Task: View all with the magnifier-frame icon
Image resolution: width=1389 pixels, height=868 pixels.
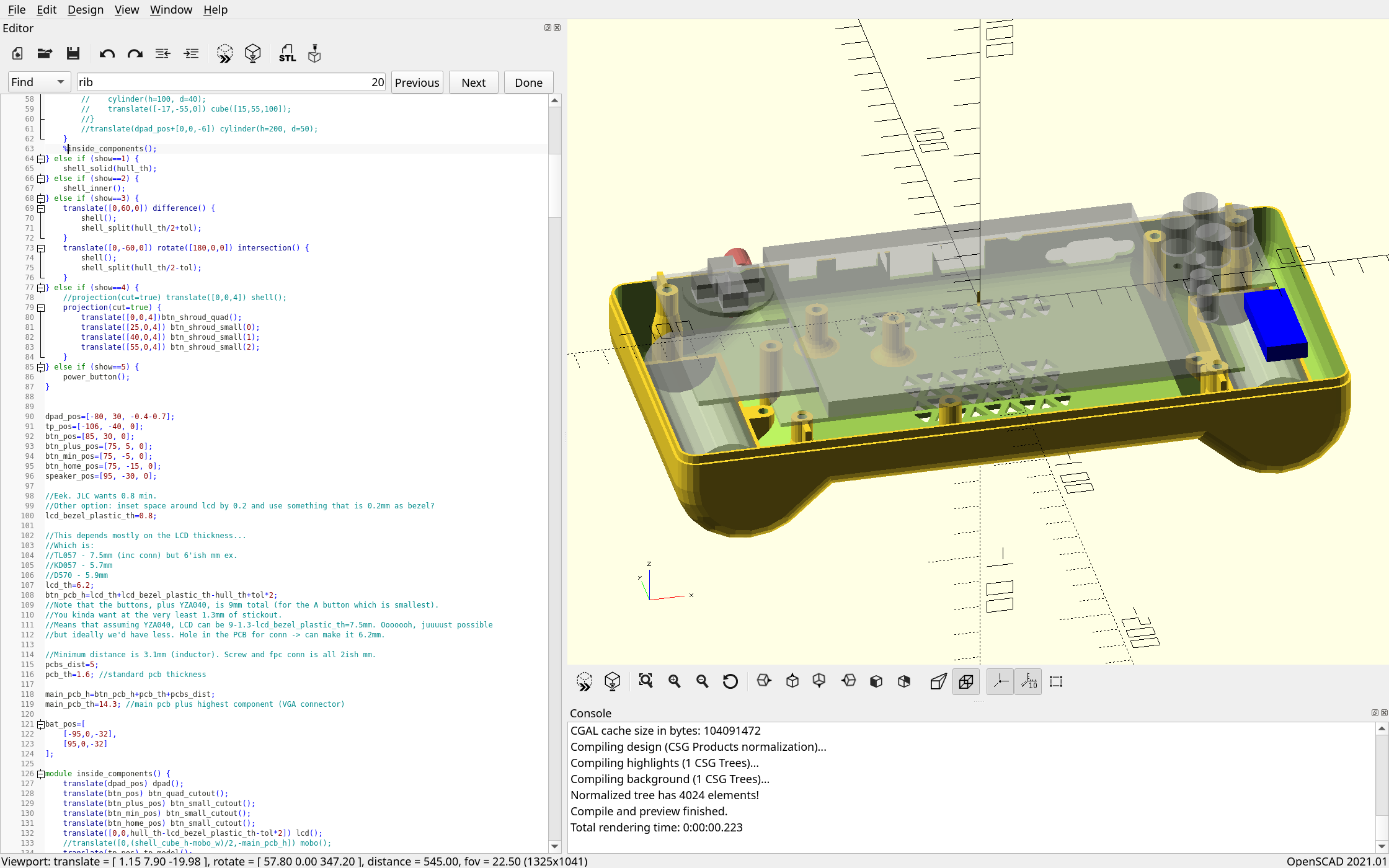Action: point(646,681)
